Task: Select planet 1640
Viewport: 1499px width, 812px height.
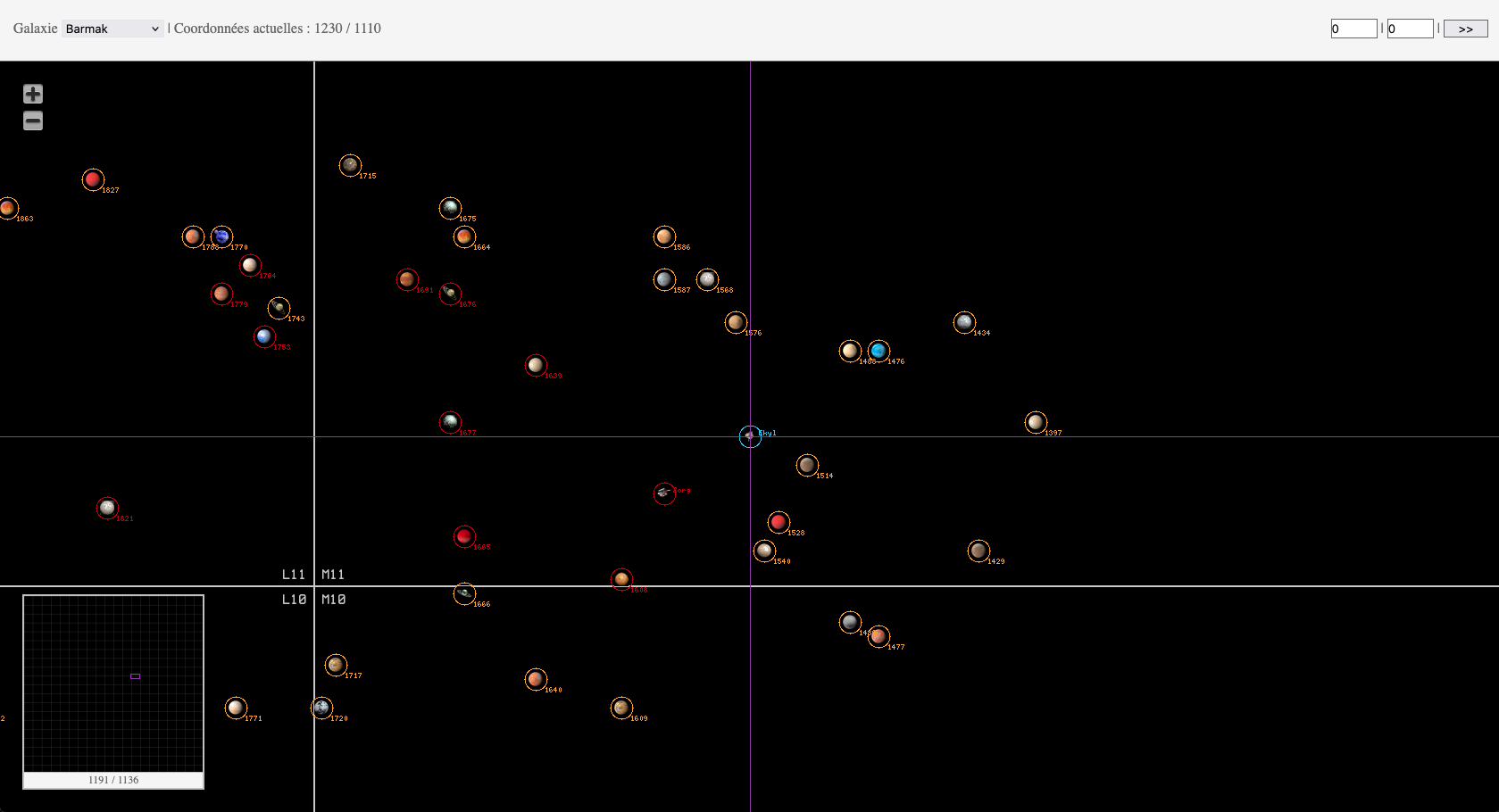Action: [536, 679]
